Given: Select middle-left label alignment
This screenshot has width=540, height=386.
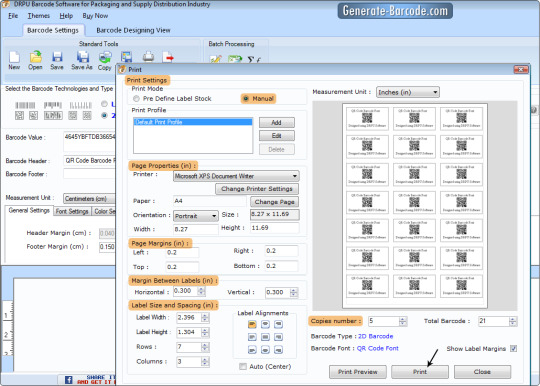Looking at the screenshot, I should pos(252,337).
